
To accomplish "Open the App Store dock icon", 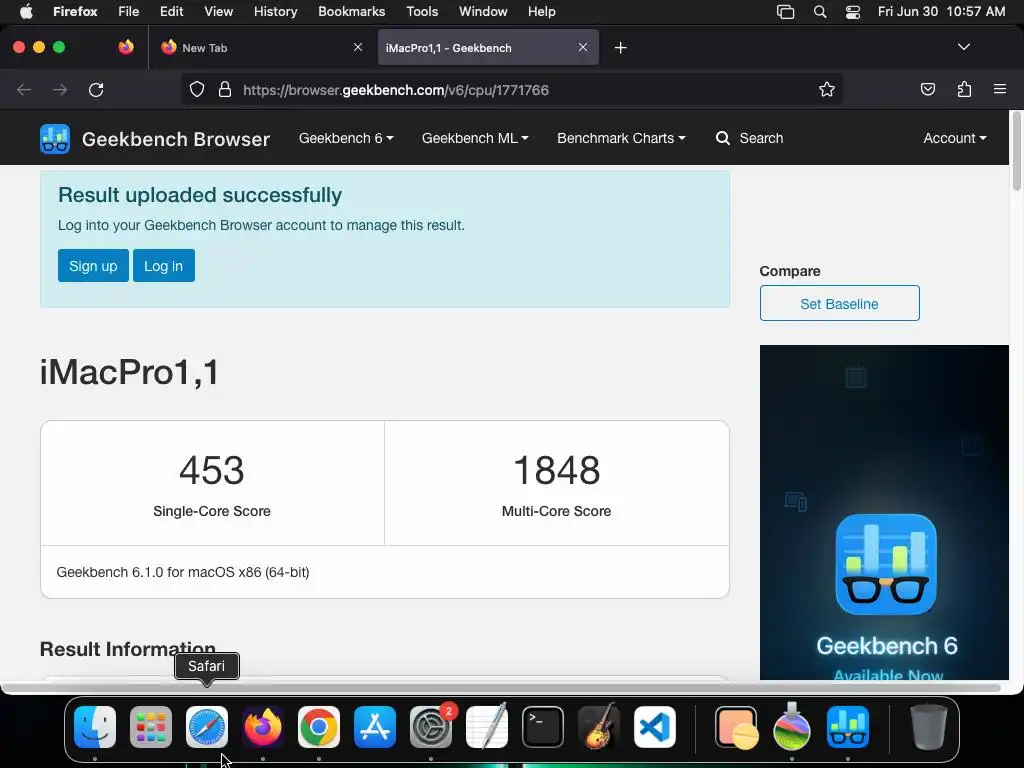I will pyautogui.click(x=375, y=727).
